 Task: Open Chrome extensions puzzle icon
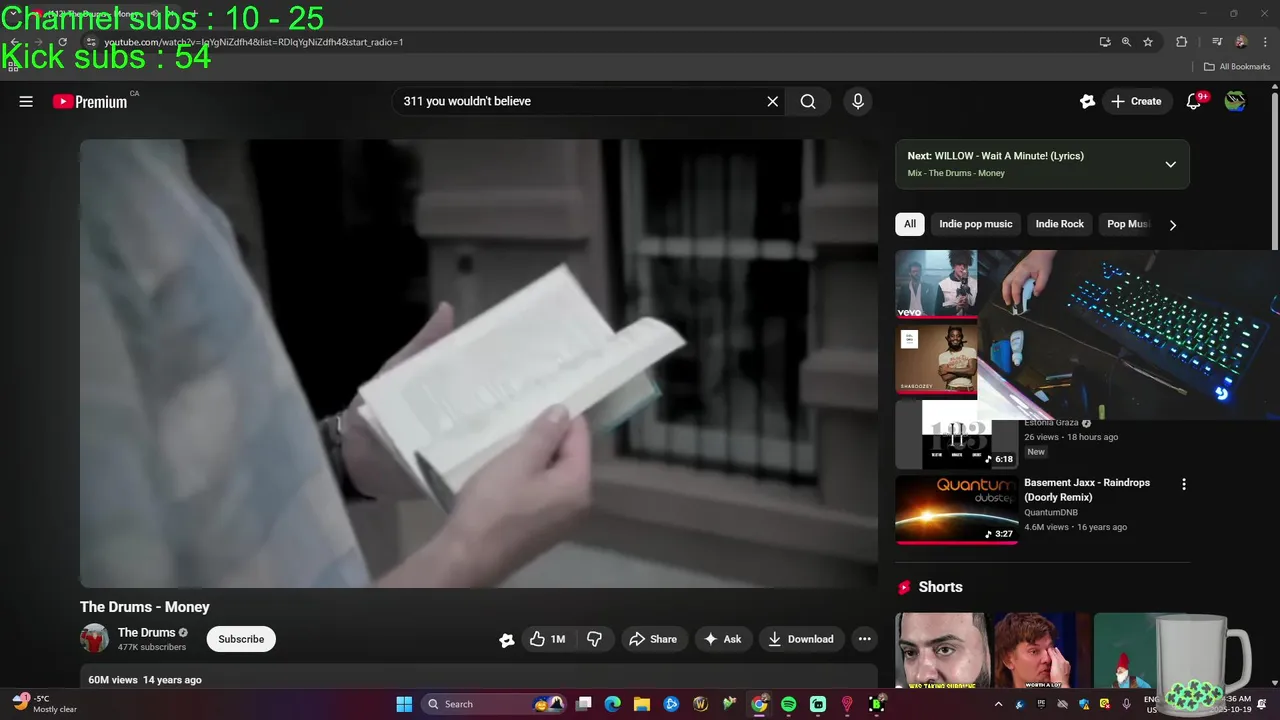(1181, 42)
